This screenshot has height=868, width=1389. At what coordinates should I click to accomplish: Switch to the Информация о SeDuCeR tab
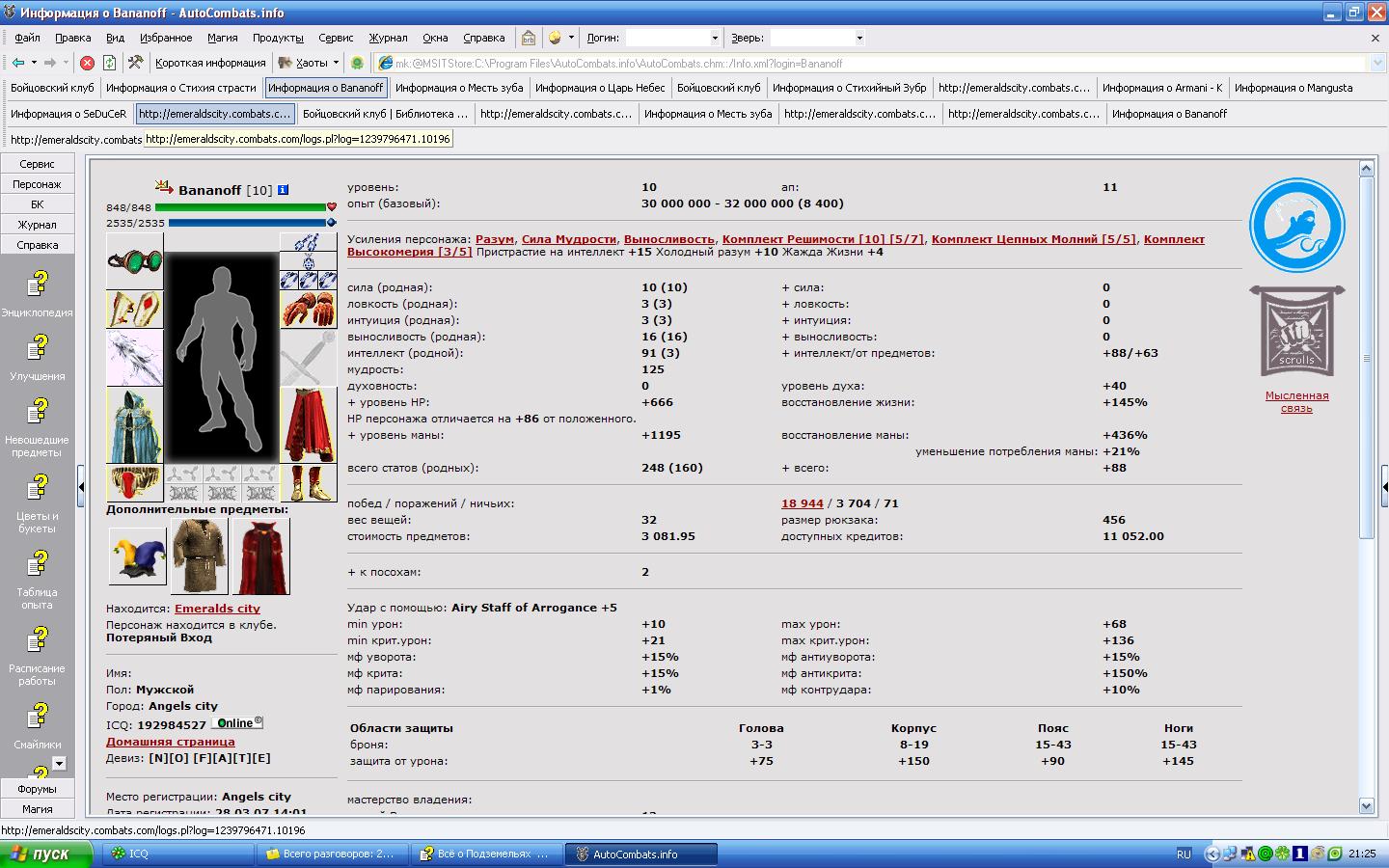click(x=68, y=114)
